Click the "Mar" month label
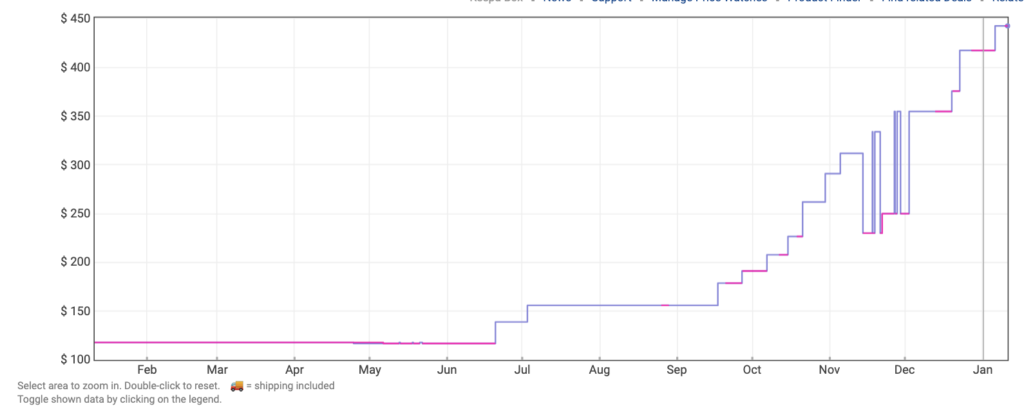 [x=217, y=371]
